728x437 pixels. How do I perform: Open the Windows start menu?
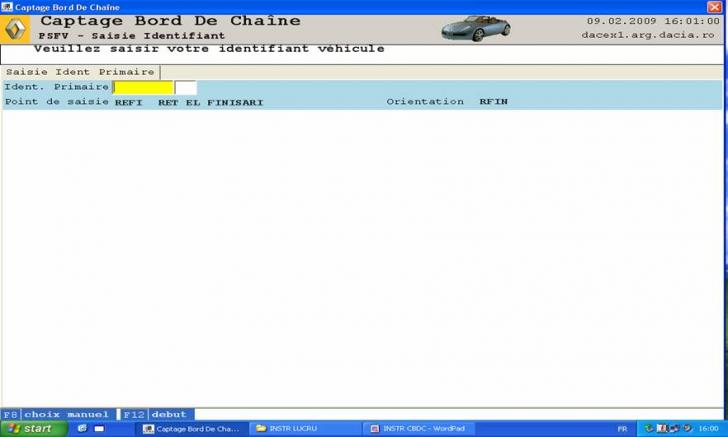33,429
